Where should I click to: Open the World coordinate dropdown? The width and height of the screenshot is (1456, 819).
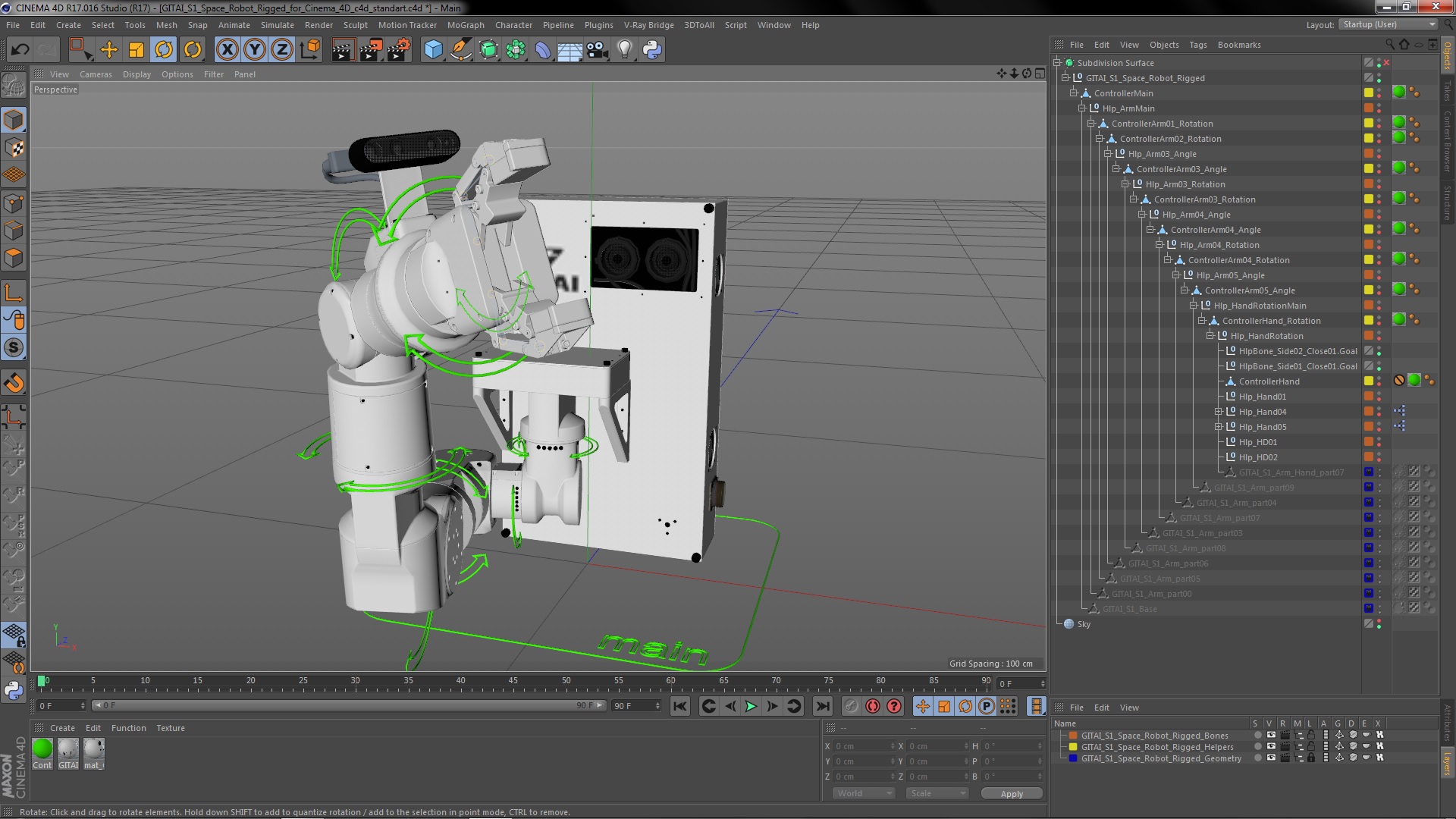[864, 793]
